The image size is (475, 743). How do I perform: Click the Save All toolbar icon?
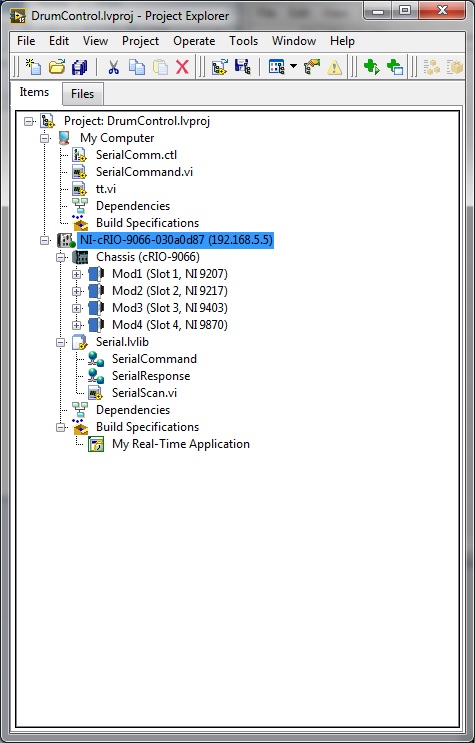click(x=79, y=67)
